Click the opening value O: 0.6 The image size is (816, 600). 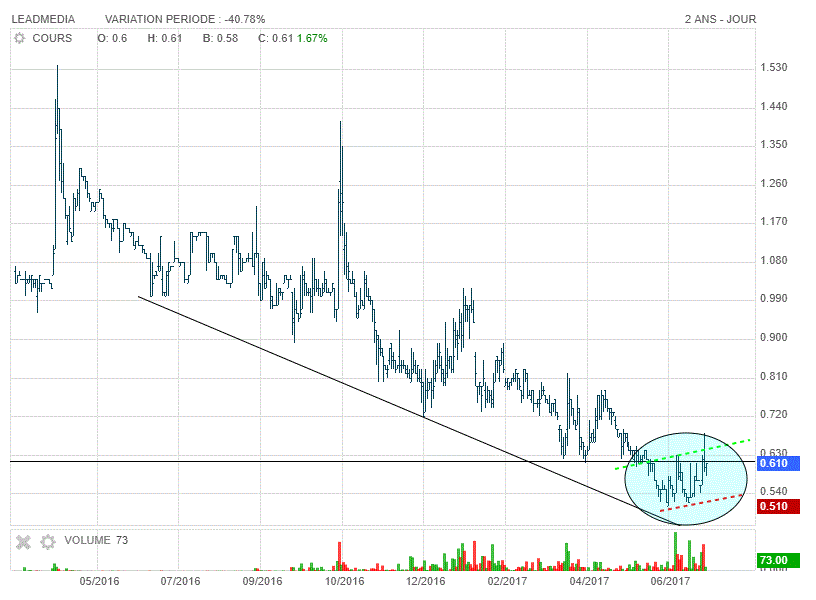coord(112,38)
